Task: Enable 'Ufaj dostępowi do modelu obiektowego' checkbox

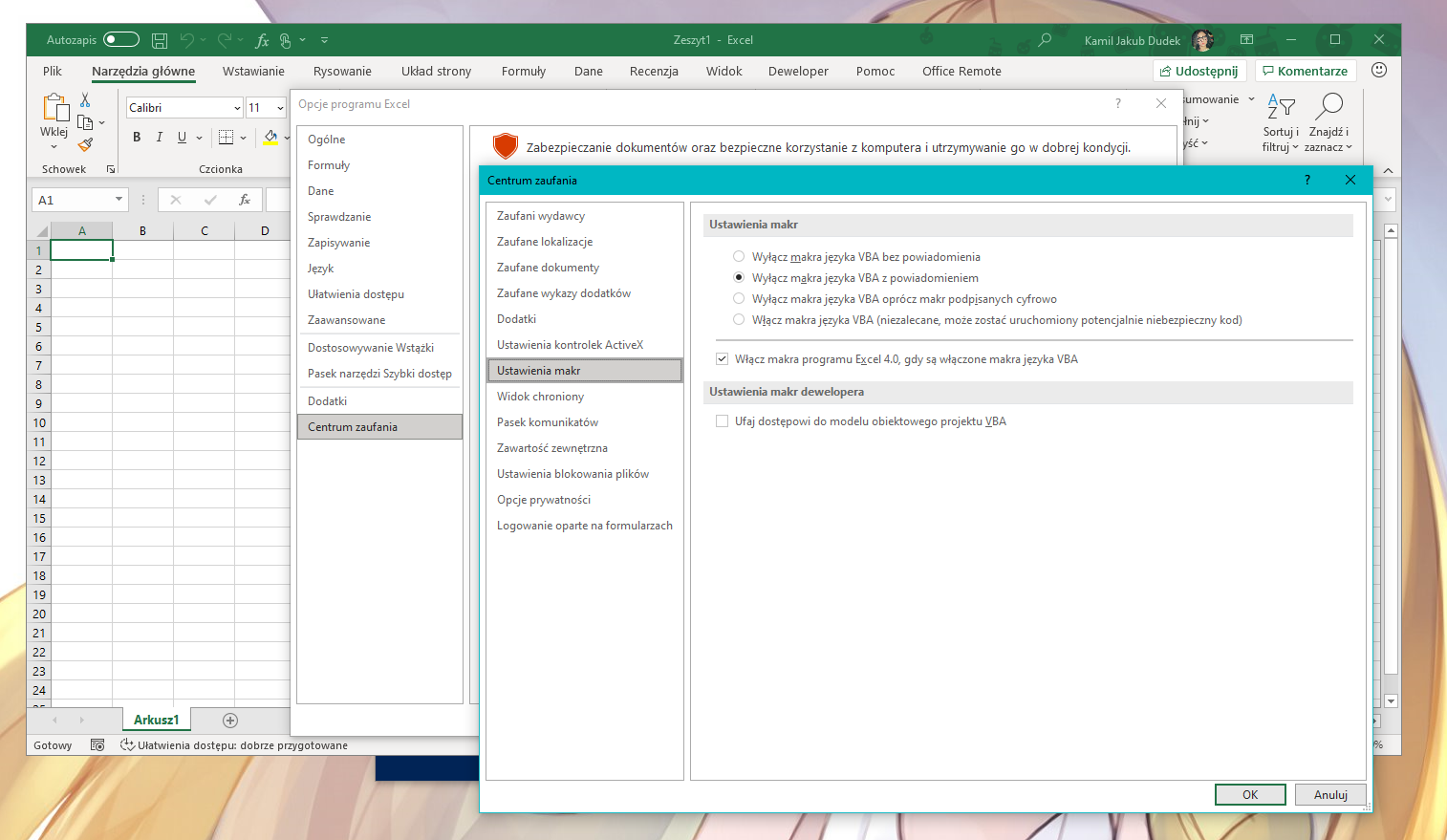Action: click(x=723, y=421)
